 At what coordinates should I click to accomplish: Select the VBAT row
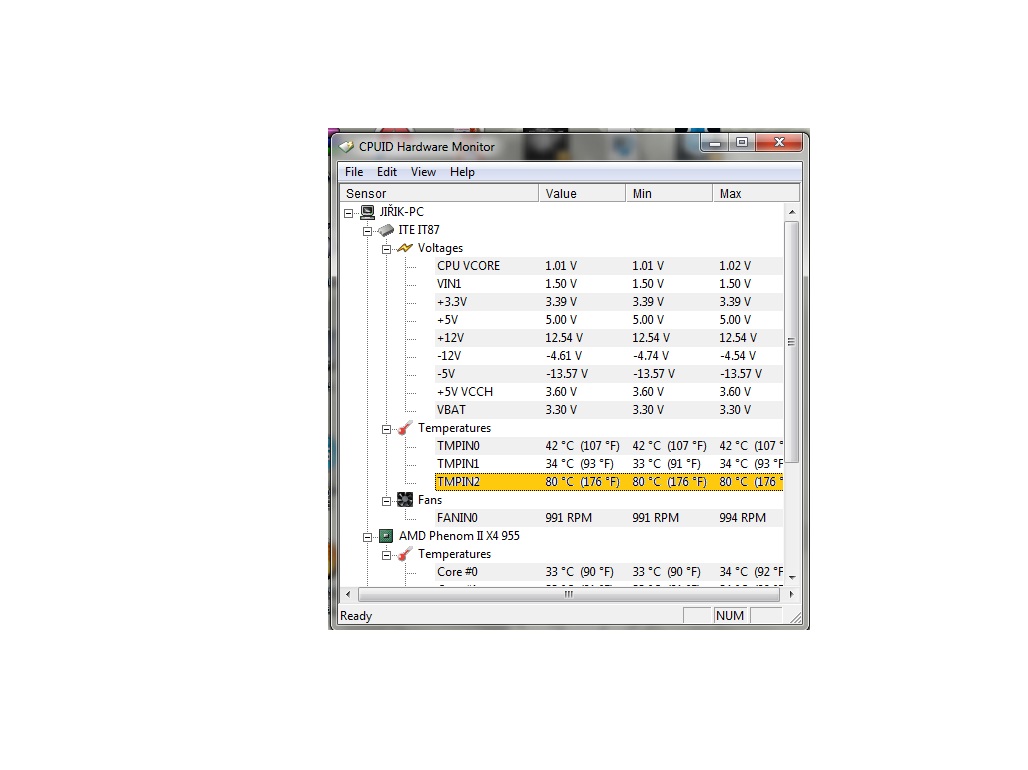609,410
